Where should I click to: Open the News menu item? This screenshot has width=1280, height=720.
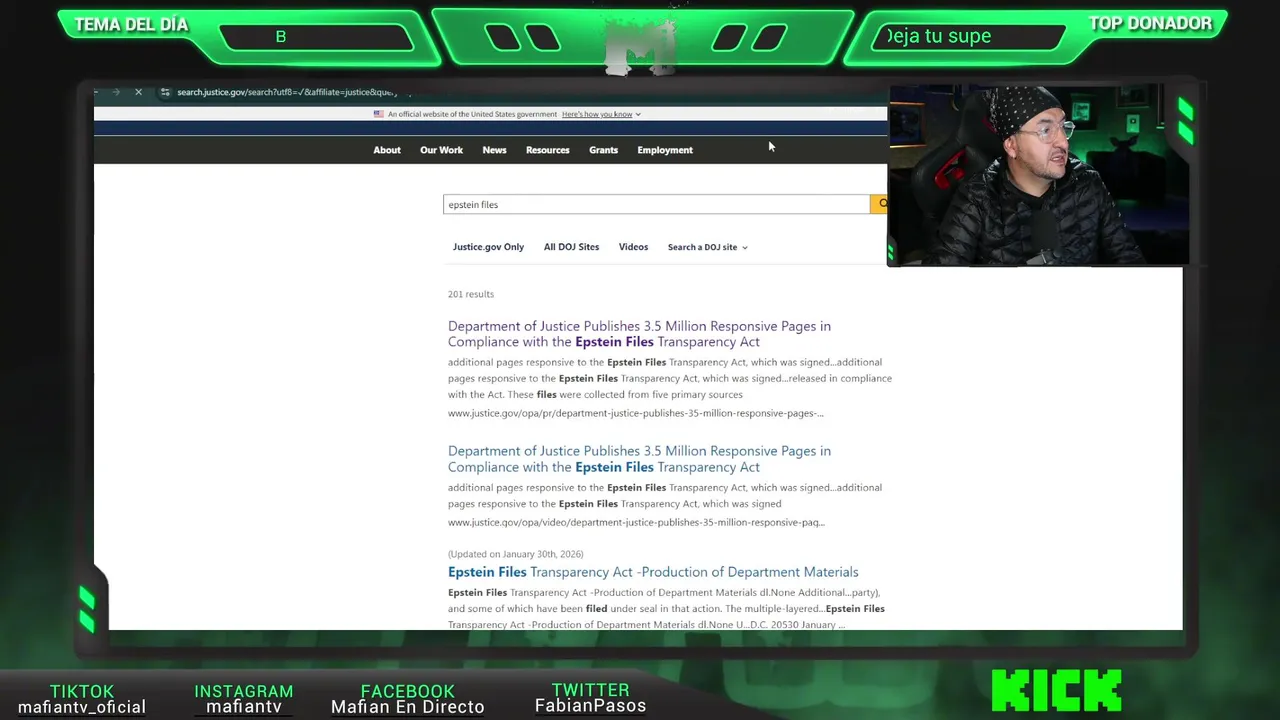(x=494, y=150)
